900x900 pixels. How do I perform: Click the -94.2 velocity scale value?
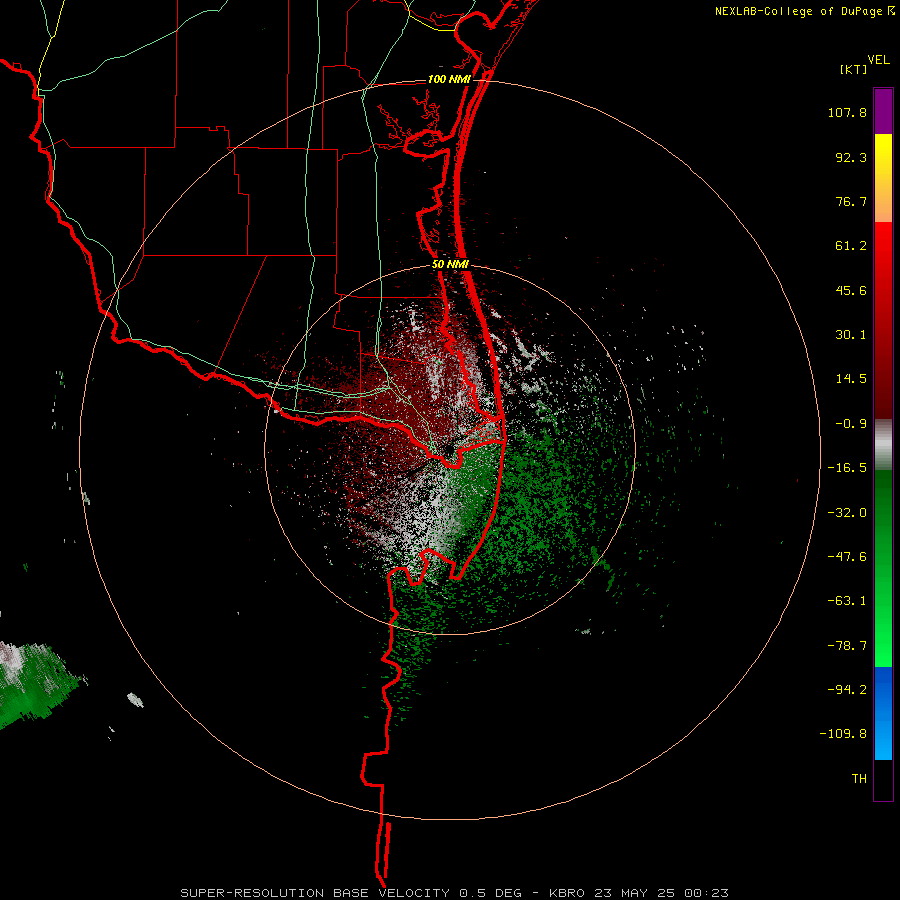847,690
